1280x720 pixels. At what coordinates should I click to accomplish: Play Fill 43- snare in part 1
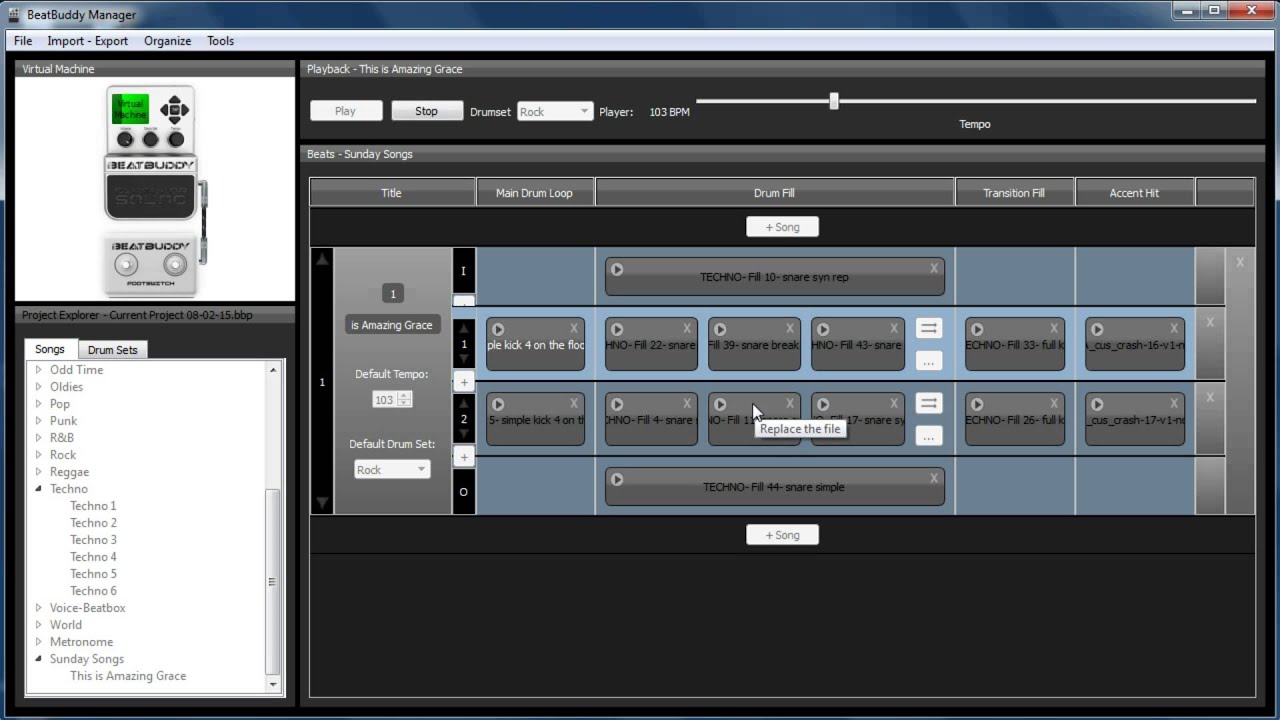823,329
